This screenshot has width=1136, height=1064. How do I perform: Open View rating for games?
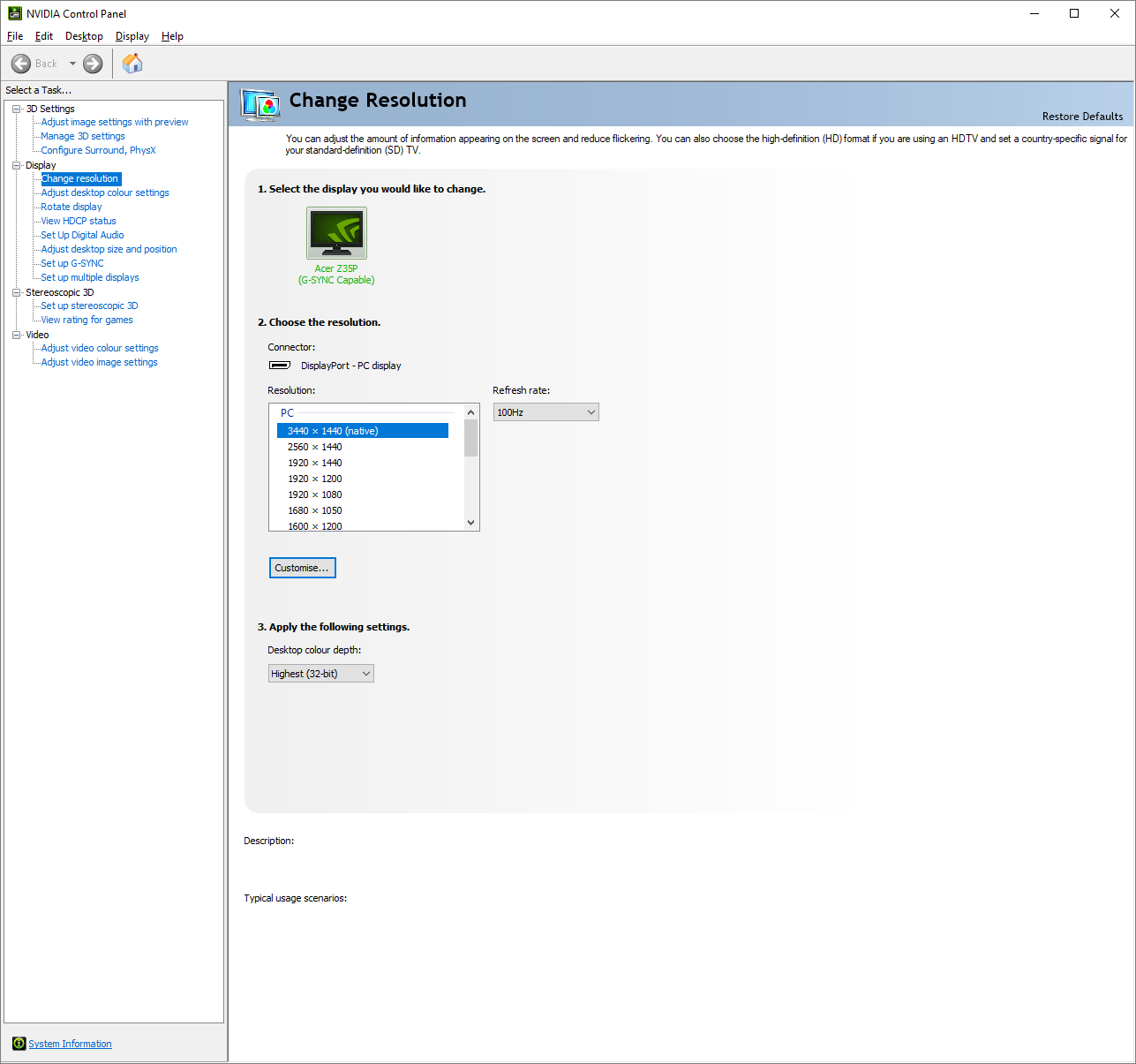pyautogui.click(x=87, y=320)
